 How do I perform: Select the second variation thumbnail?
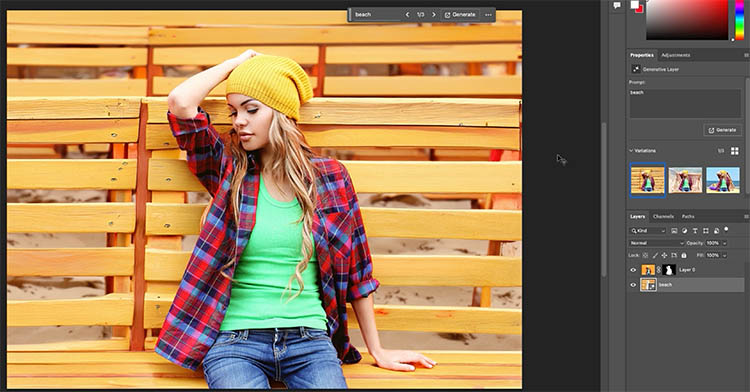click(685, 180)
